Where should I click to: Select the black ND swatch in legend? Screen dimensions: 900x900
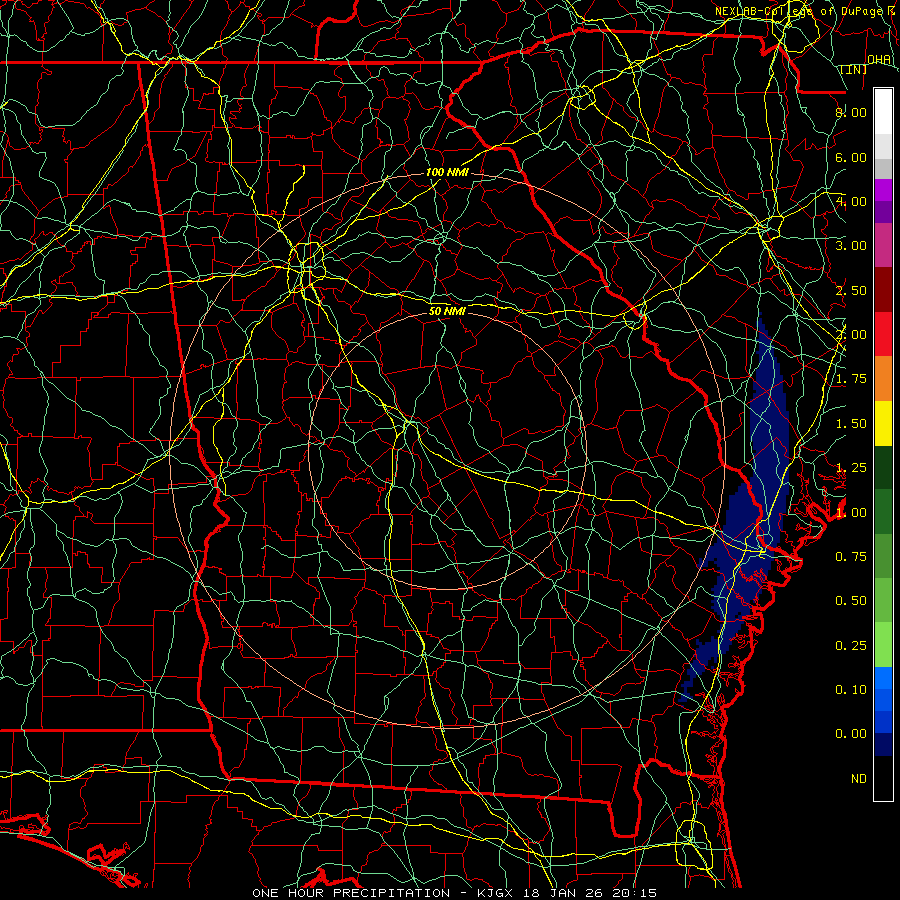click(x=883, y=778)
